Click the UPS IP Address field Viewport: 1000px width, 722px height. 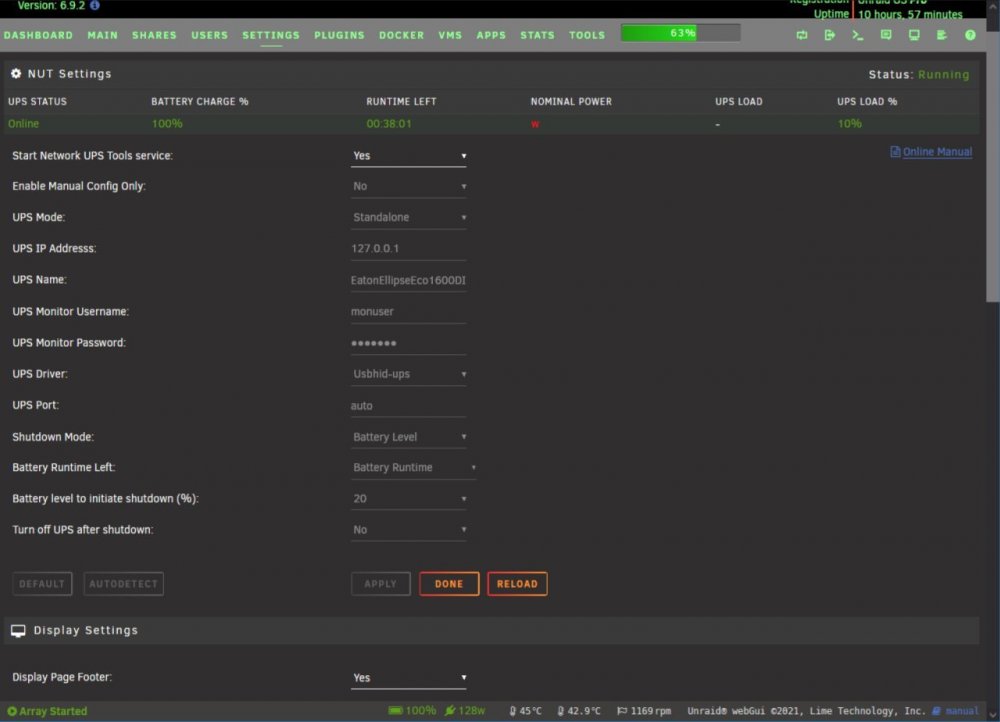tap(409, 249)
